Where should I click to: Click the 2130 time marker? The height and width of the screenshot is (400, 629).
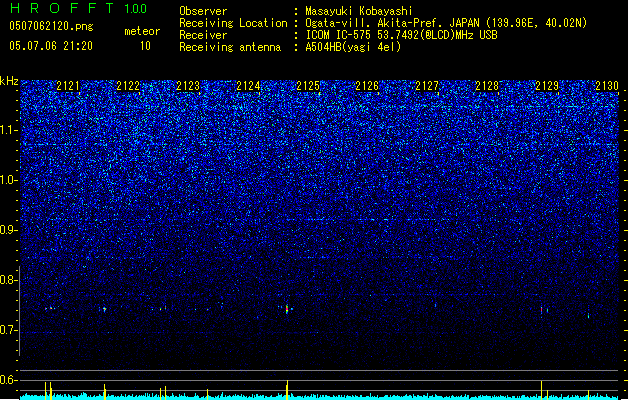pyautogui.click(x=607, y=86)
